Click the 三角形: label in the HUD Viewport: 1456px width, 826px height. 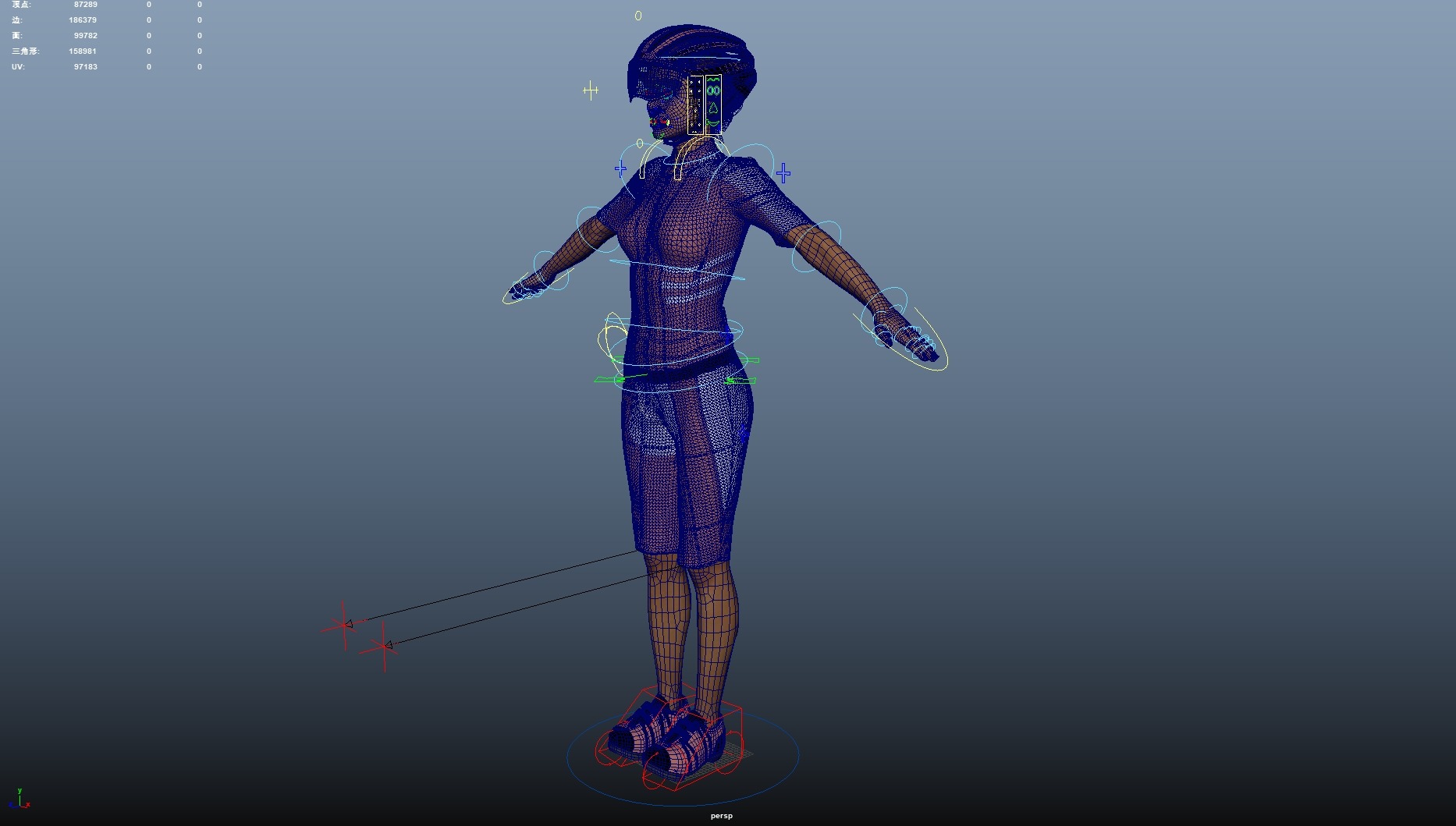25,51
